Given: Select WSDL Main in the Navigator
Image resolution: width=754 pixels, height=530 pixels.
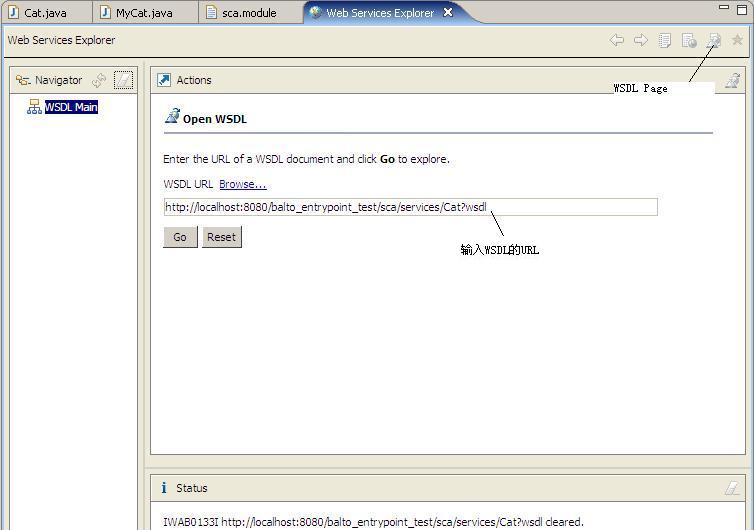Looking at the screenshot, I should [71, 107].
